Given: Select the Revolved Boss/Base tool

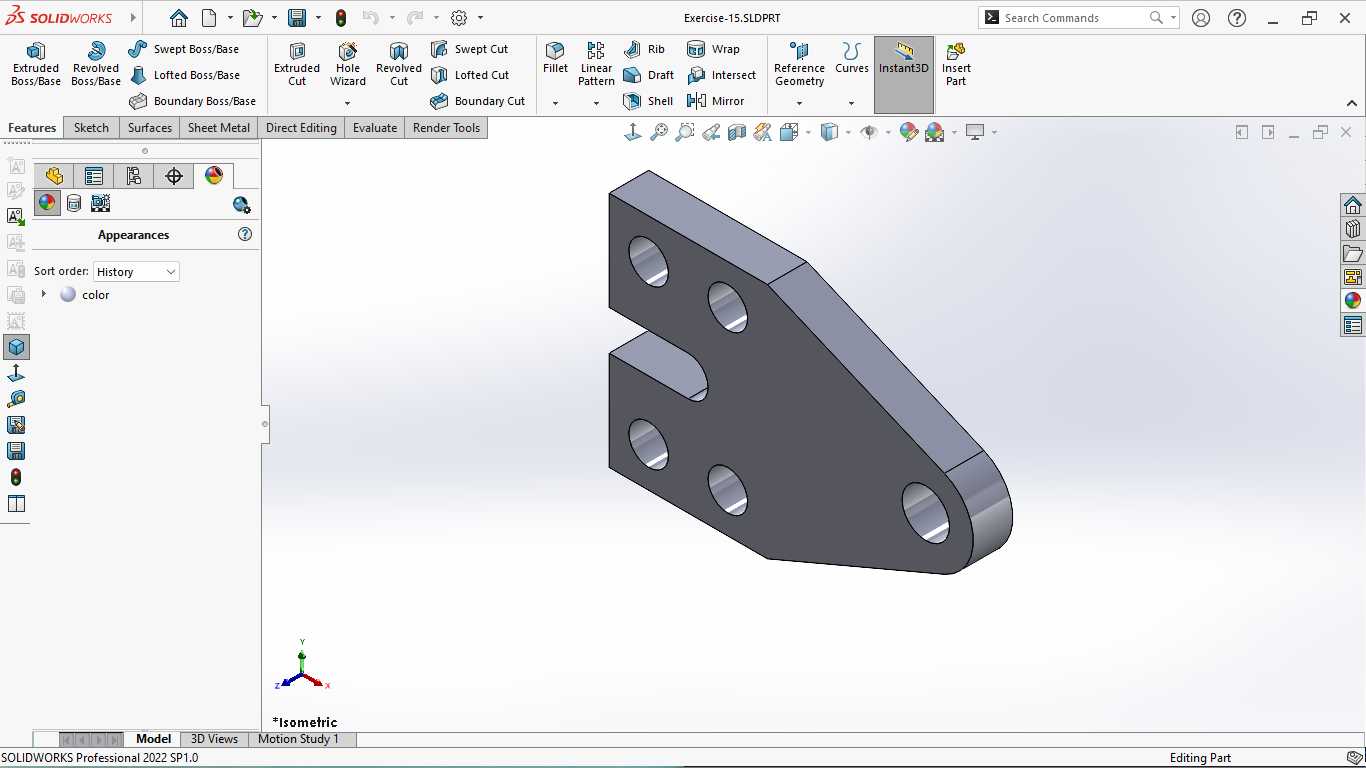Looking at the screenshot, I should (x=96, y=64).
